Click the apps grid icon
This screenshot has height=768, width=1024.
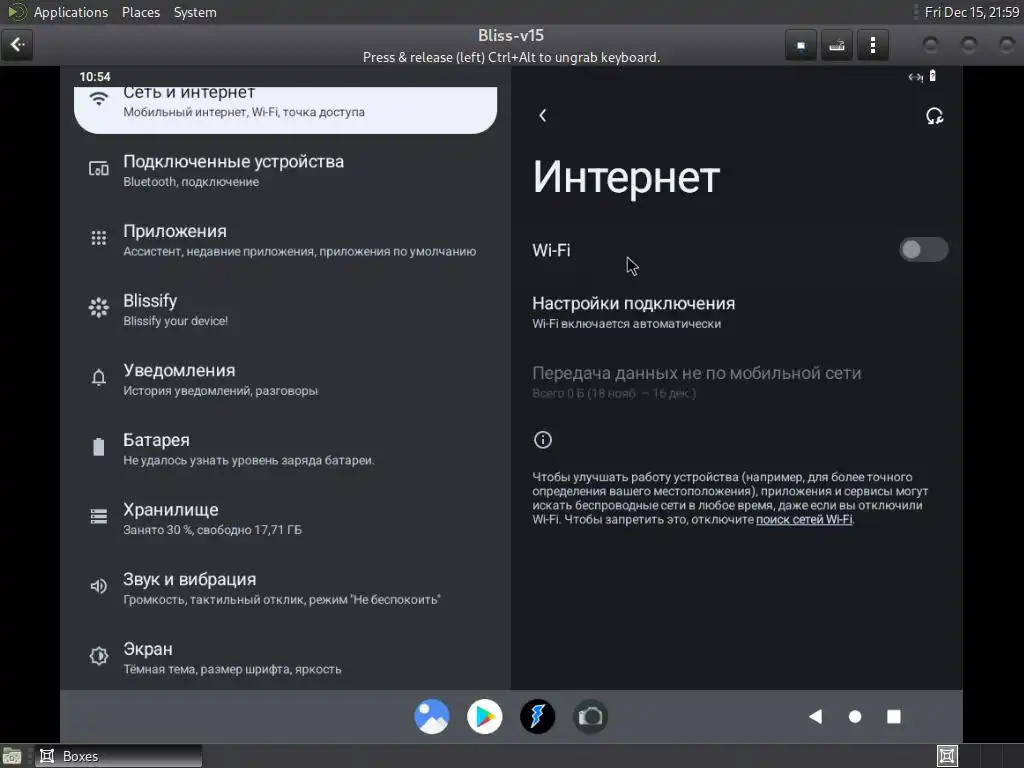pos(99,238)
